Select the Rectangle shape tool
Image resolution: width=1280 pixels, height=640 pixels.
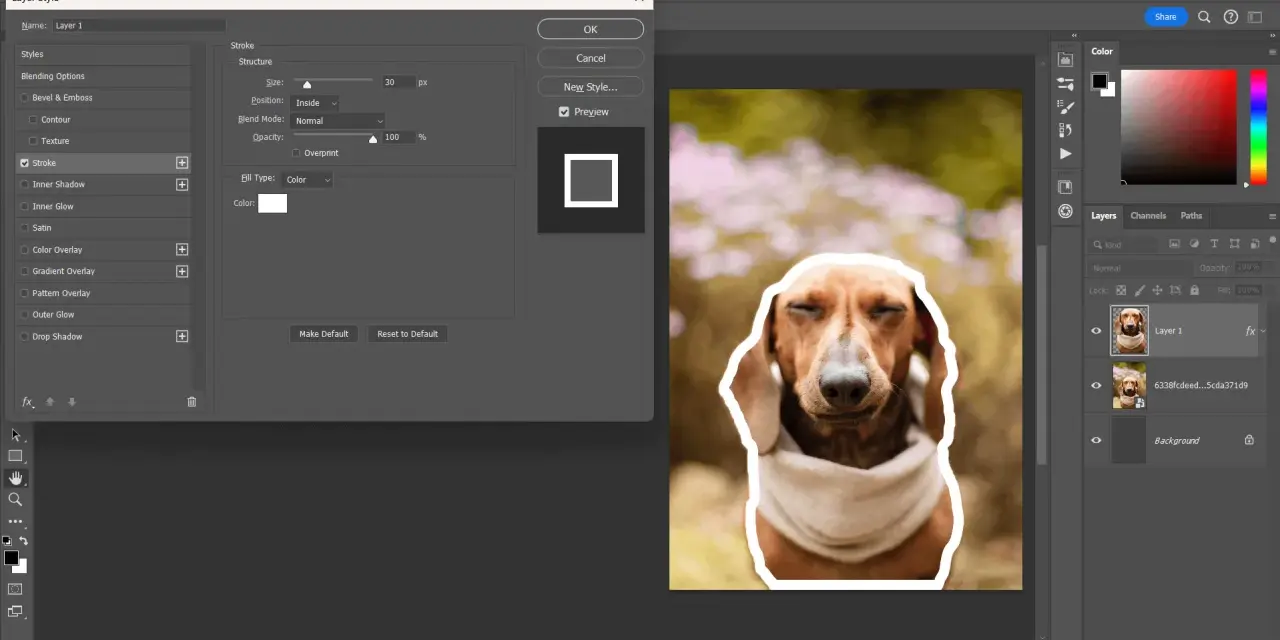click(15, 456)
